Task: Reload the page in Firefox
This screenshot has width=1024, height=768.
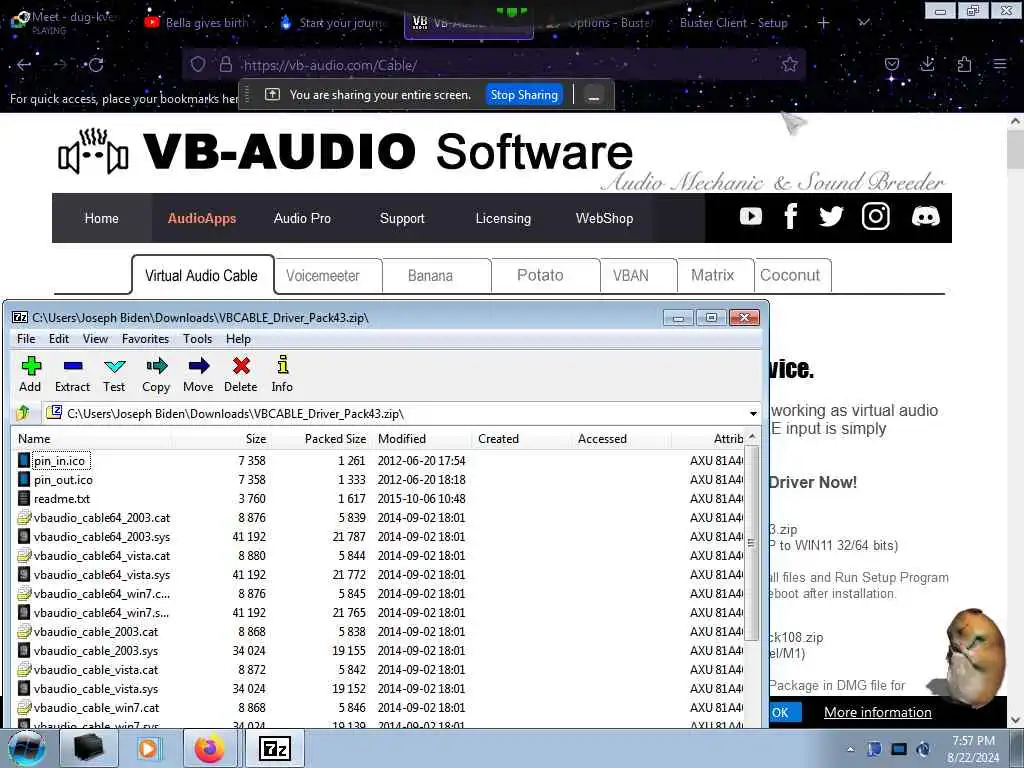Action: click(96, 65)
